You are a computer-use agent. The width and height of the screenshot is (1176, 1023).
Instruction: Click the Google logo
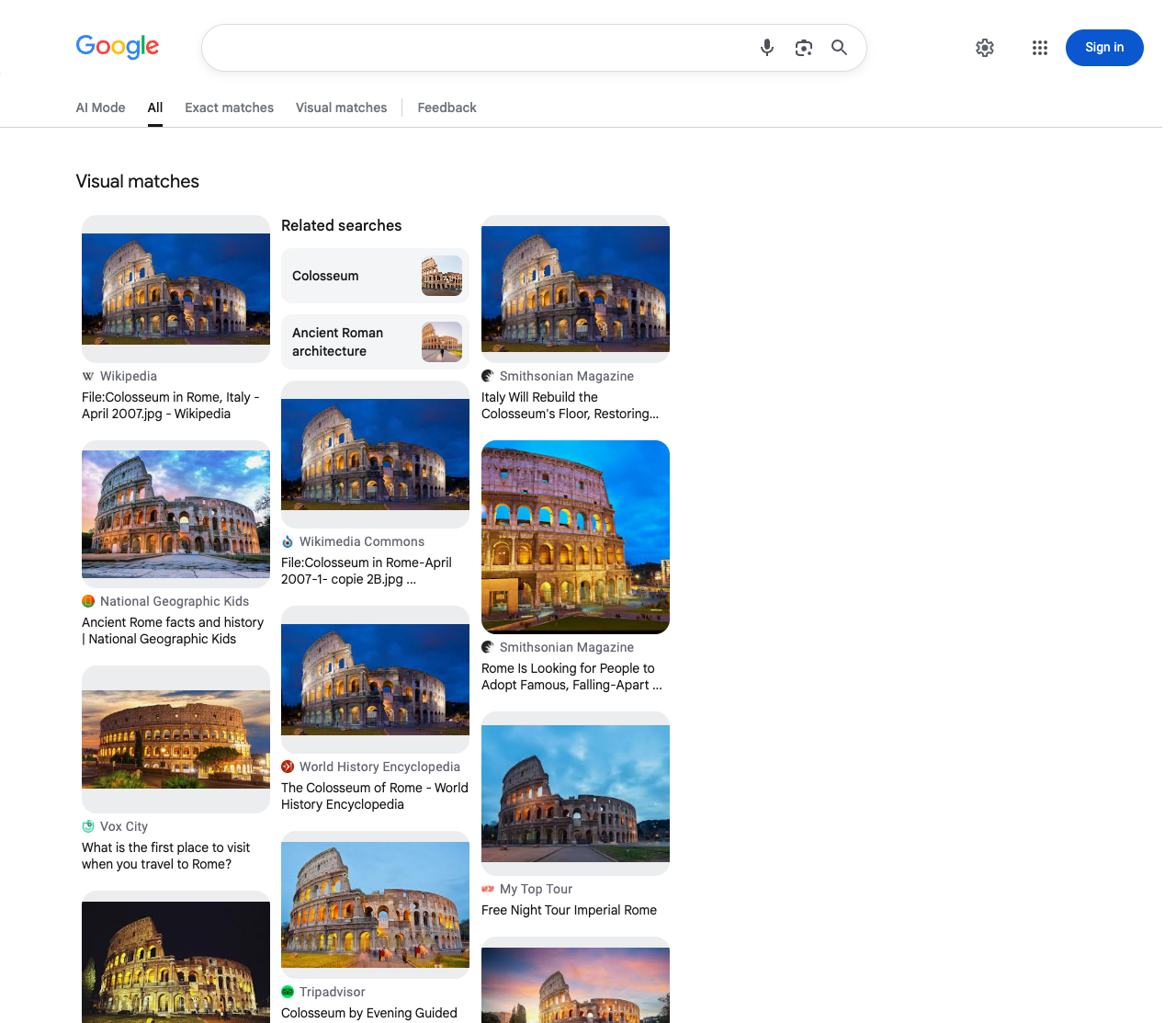click(118, 46)
